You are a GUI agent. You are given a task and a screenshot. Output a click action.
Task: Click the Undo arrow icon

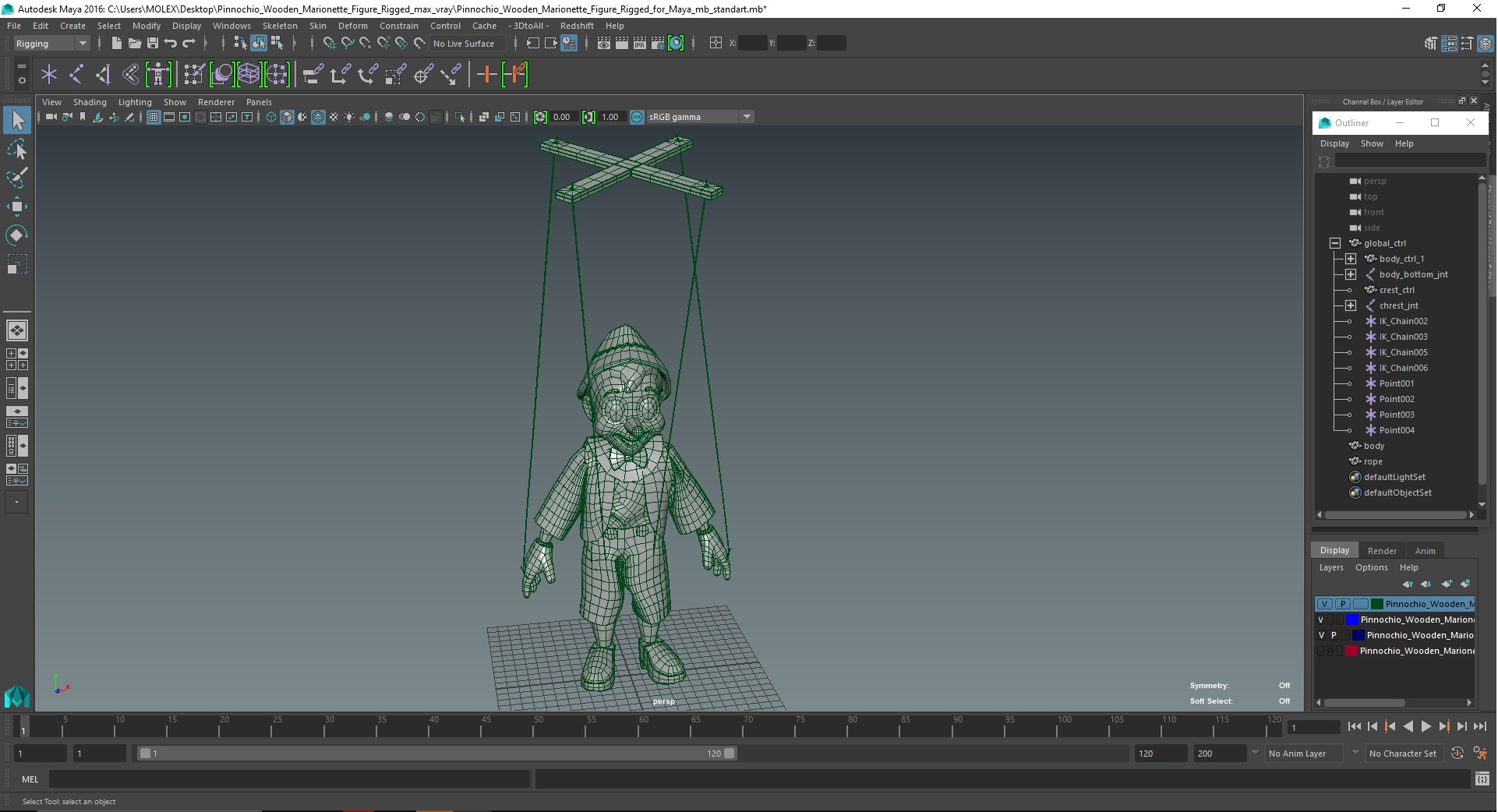coord(171,44)
